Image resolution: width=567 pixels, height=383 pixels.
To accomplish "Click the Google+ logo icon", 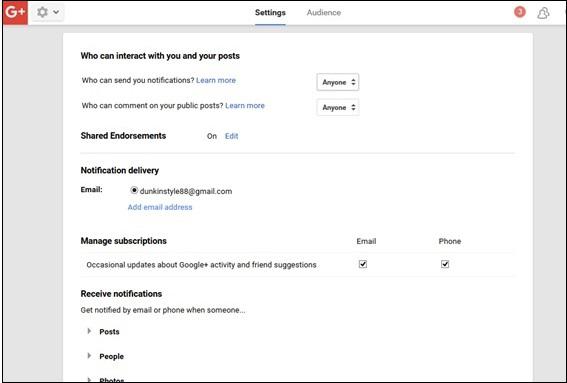I will [15, 13].
